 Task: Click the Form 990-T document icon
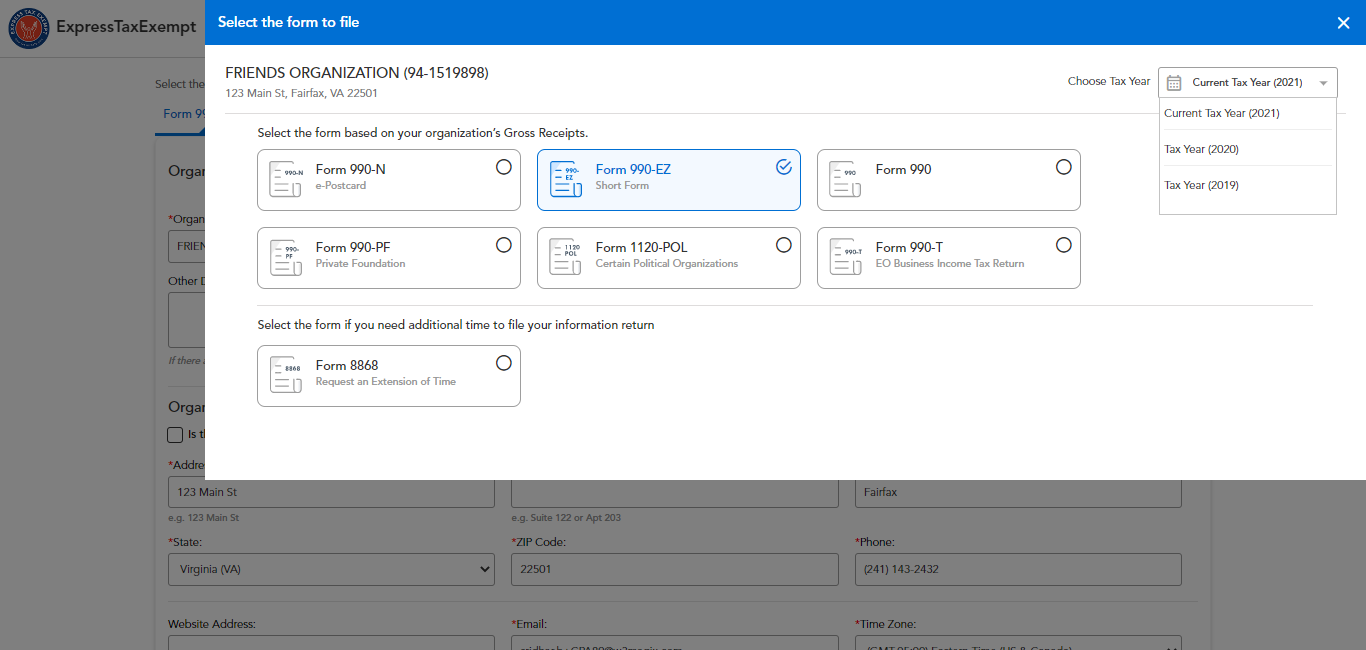[845, 257]
